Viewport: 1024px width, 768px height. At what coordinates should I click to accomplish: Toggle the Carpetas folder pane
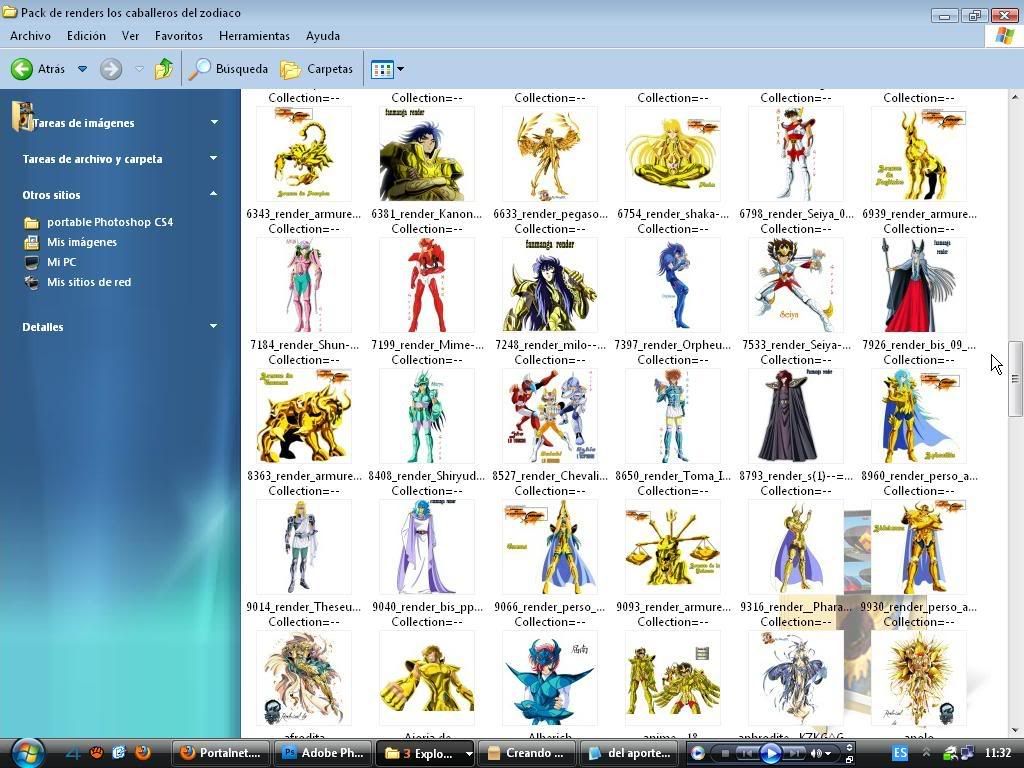pos(317,69)
